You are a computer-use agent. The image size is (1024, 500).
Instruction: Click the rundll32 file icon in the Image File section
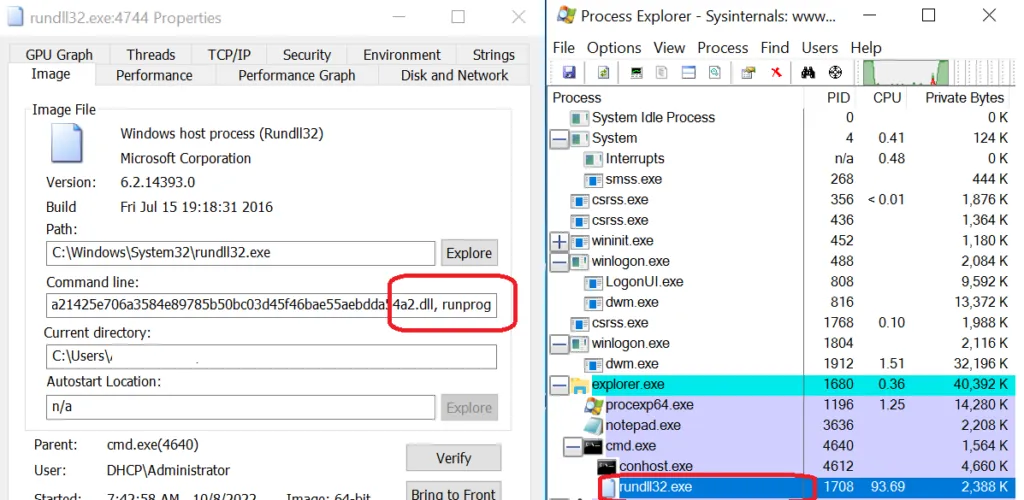click(x=67, y=143)
